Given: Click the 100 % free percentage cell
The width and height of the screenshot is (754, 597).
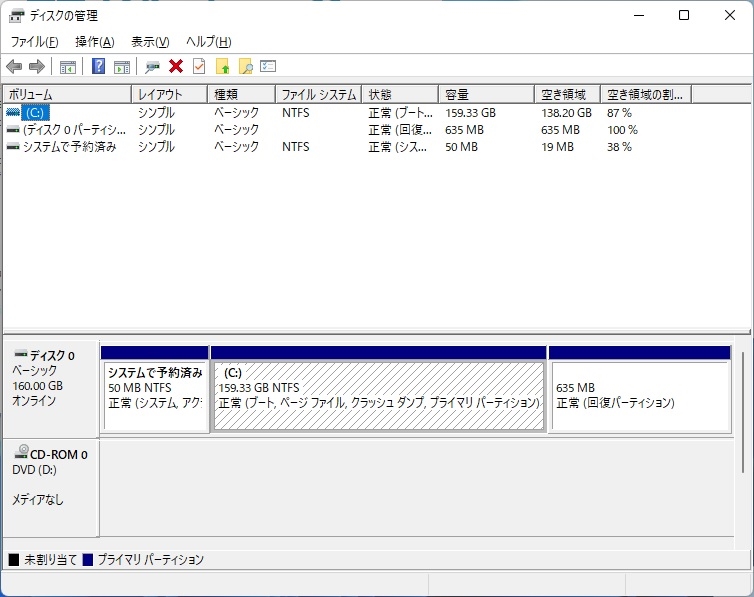Looking at the screenshot, I should 622,130.
